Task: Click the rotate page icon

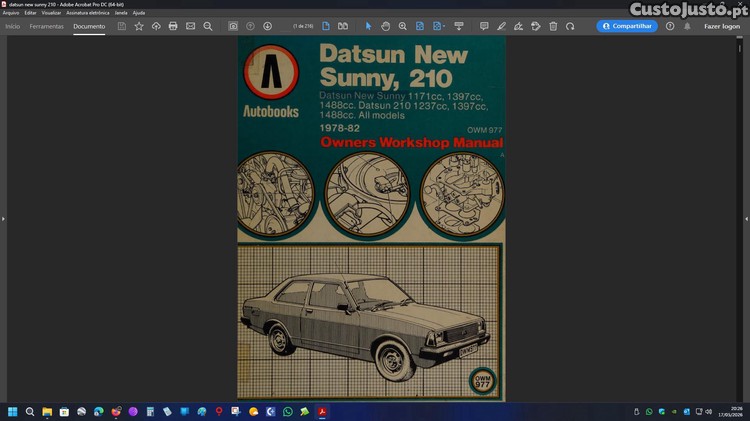Action: (x=570, y=26)
